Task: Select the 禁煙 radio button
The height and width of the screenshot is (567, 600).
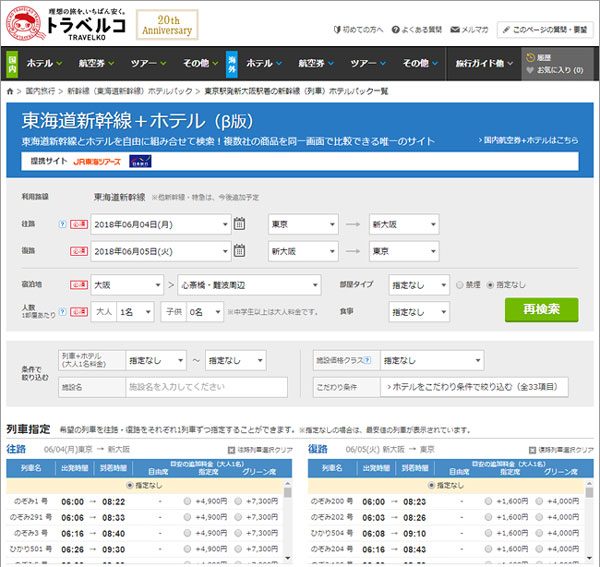Action: coord(460,285)
